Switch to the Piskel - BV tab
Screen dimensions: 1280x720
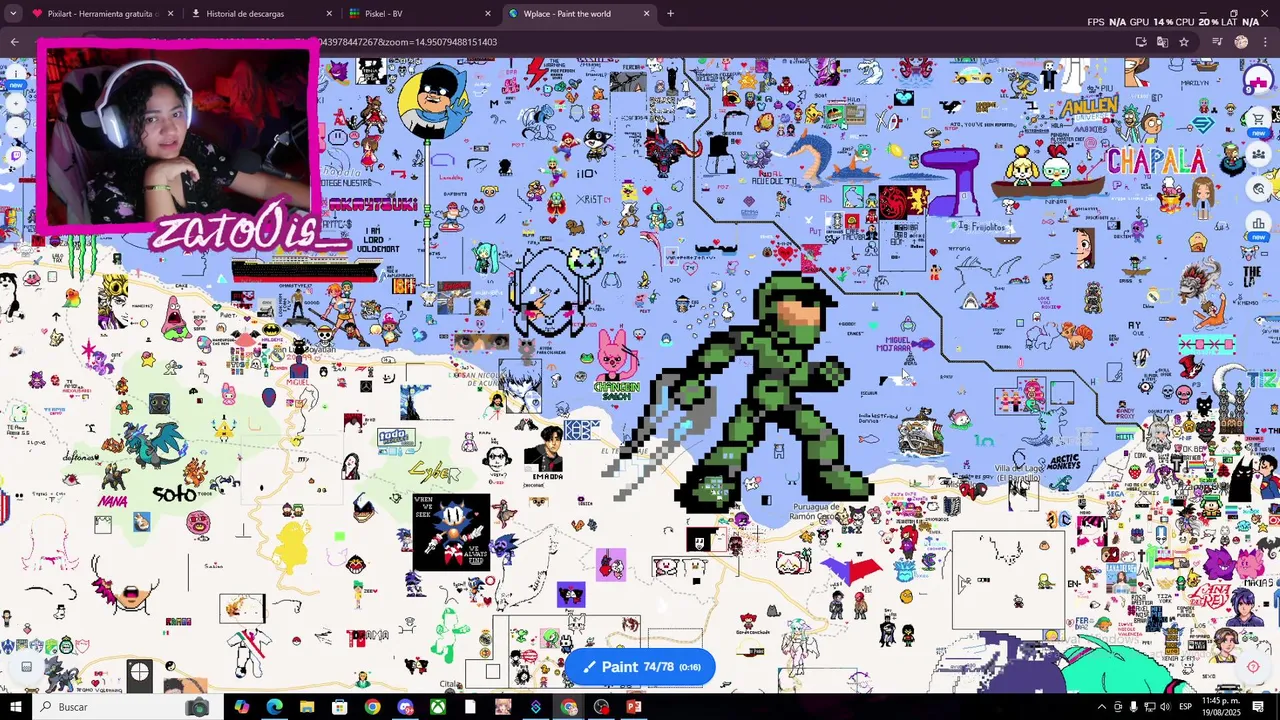[x=420, y=14]
